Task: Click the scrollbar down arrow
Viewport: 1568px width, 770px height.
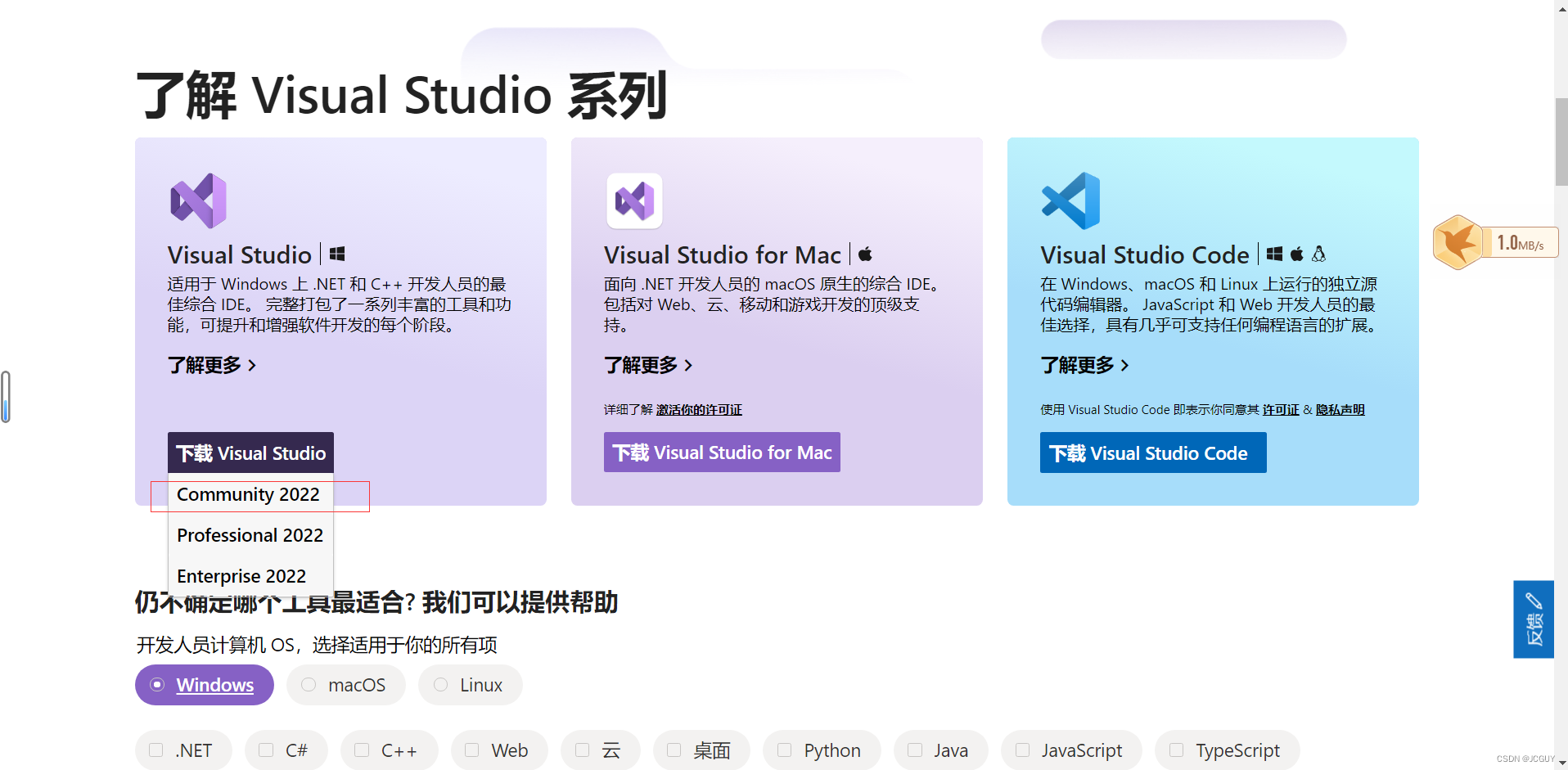Action: 1561,763
